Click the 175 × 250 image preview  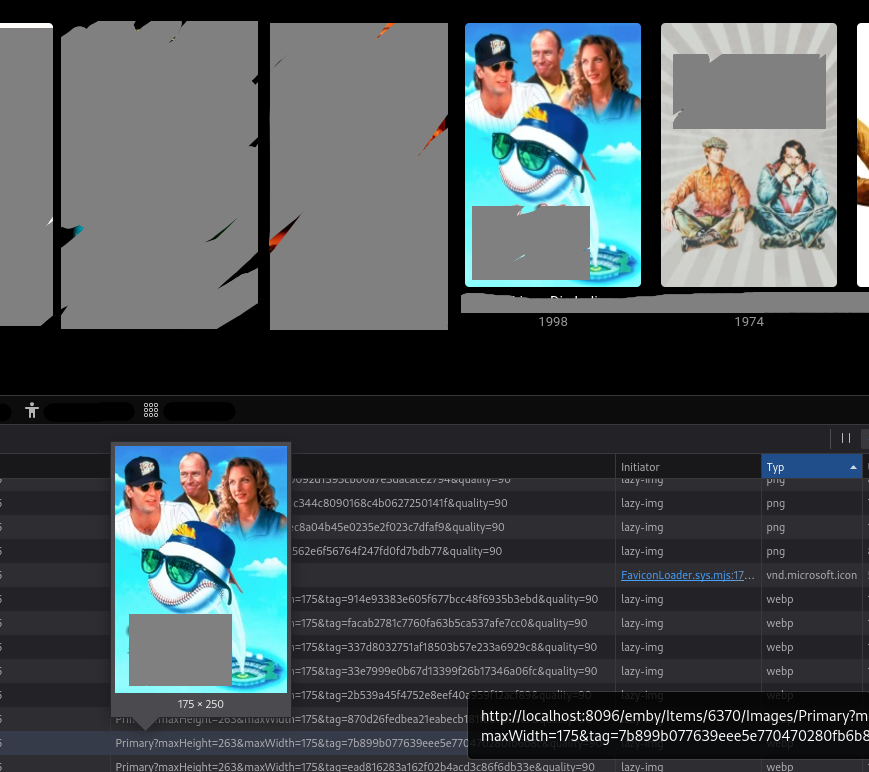(x=201, y=570)
